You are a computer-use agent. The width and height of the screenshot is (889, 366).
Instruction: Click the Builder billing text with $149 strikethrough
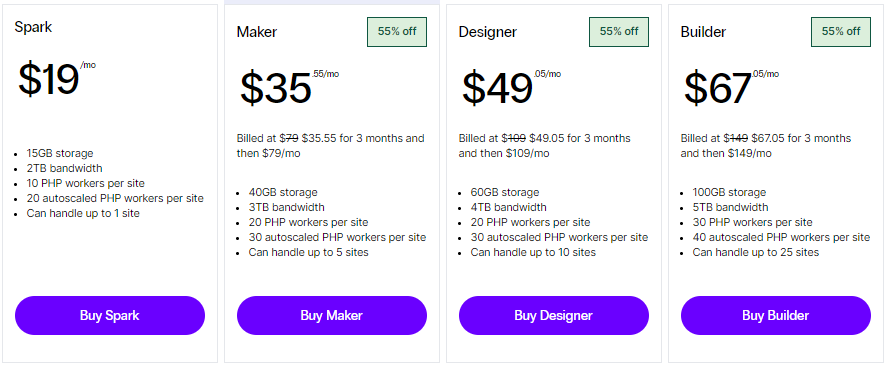click(x=766, y=146)
